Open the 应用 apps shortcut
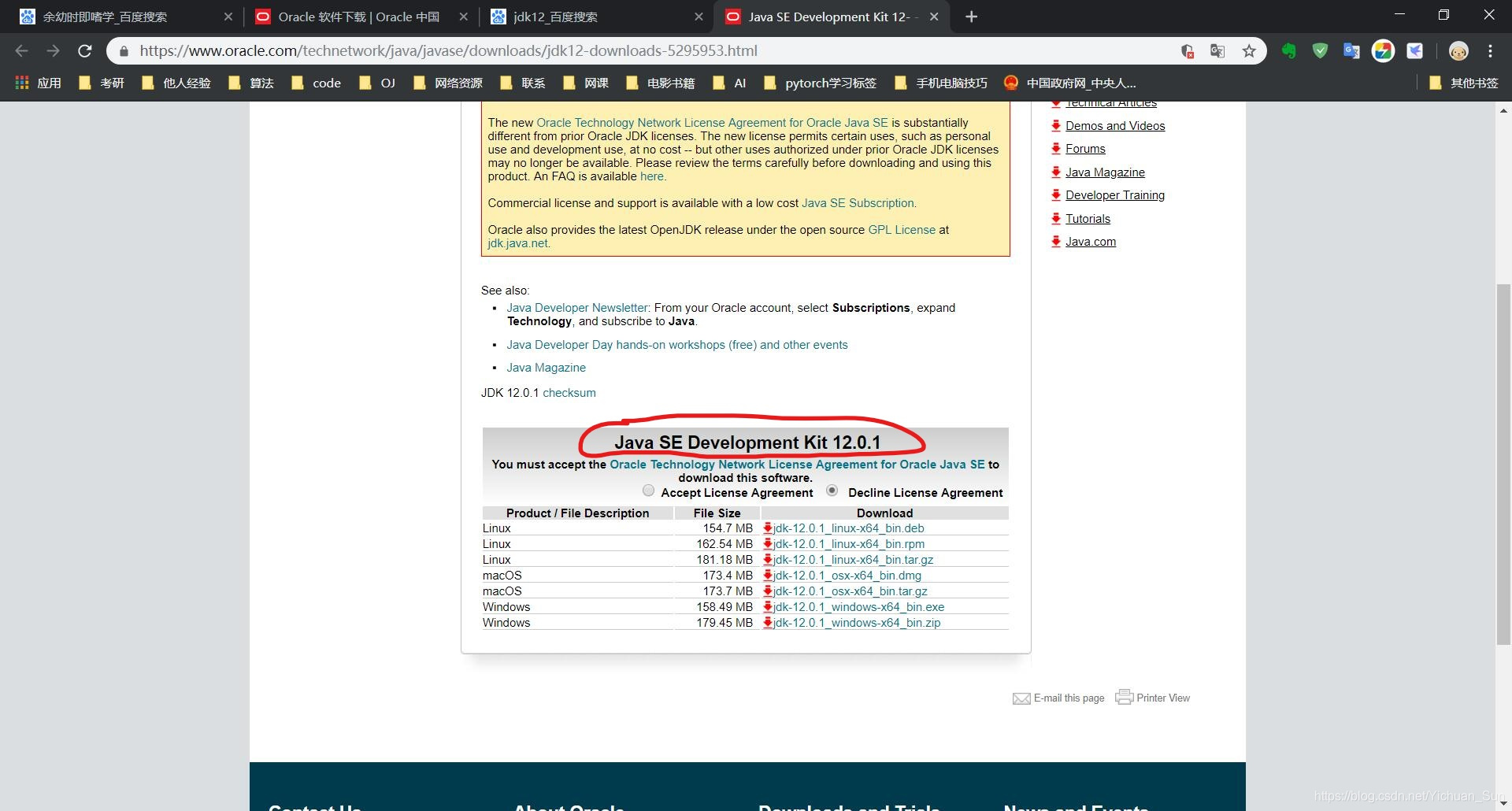 click(39, 83)
